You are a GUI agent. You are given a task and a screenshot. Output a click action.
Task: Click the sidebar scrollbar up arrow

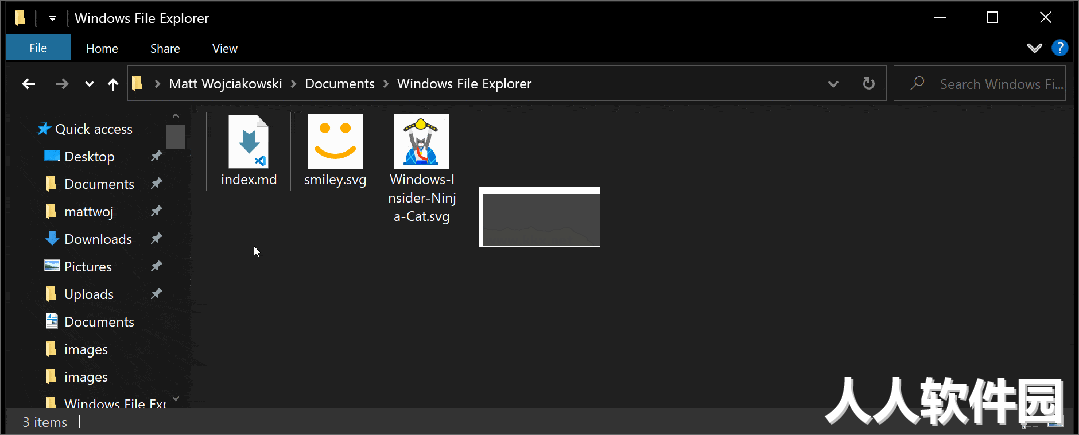[175, 116]
